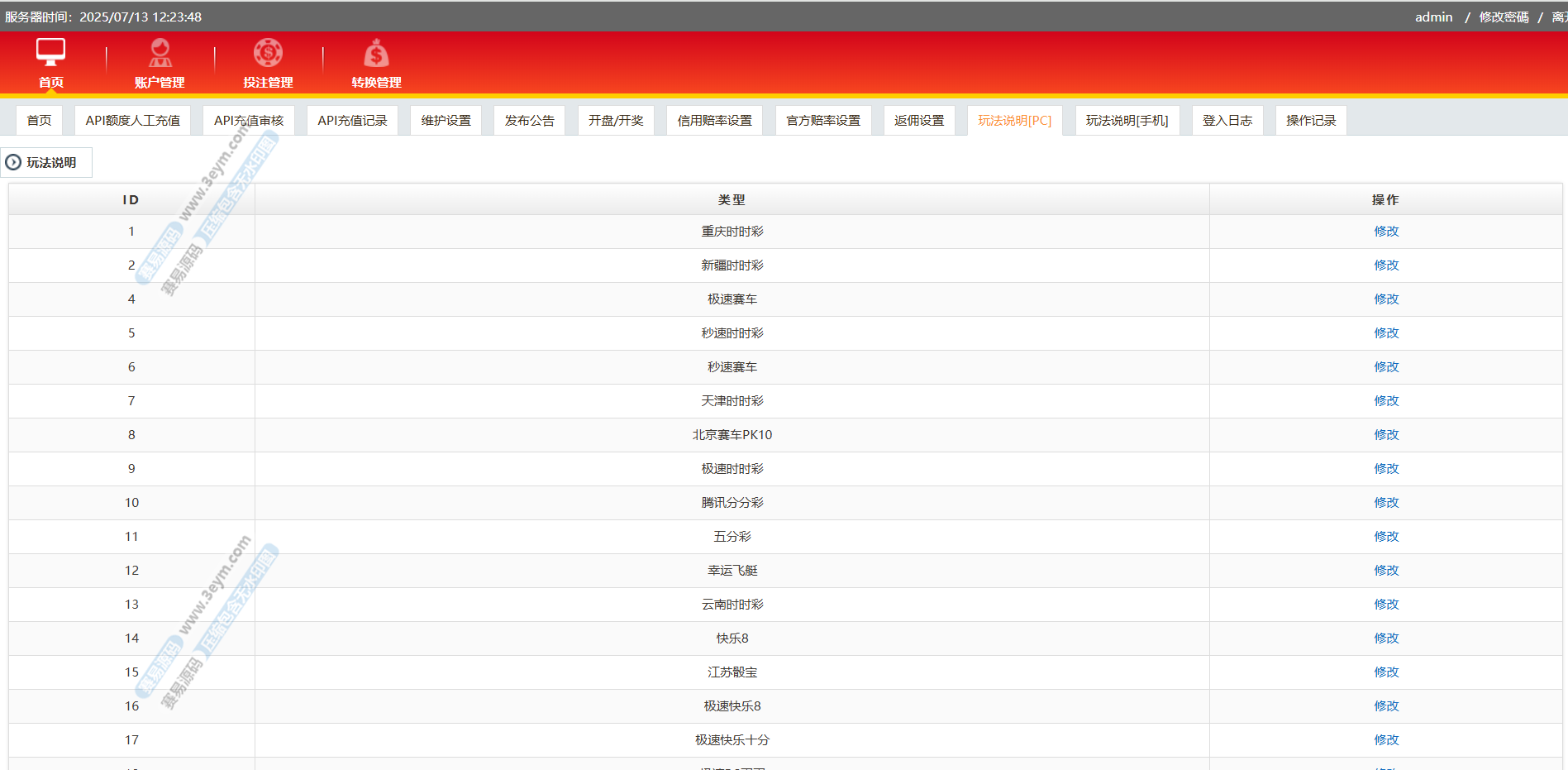This screenshot has width=1568, height=770.
Task: Open the 登入日志 tab
Action: pos(1227,121)
